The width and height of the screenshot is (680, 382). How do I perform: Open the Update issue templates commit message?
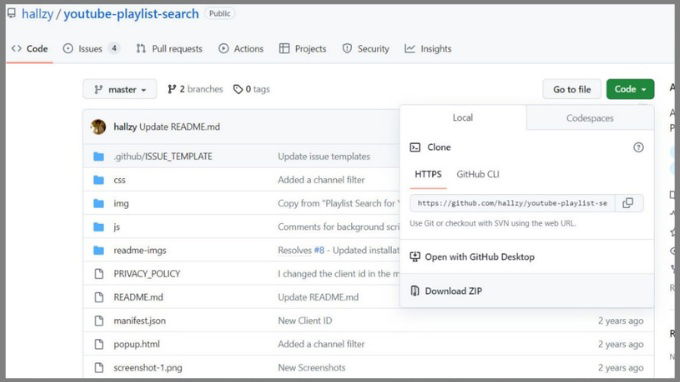(324, 156)
